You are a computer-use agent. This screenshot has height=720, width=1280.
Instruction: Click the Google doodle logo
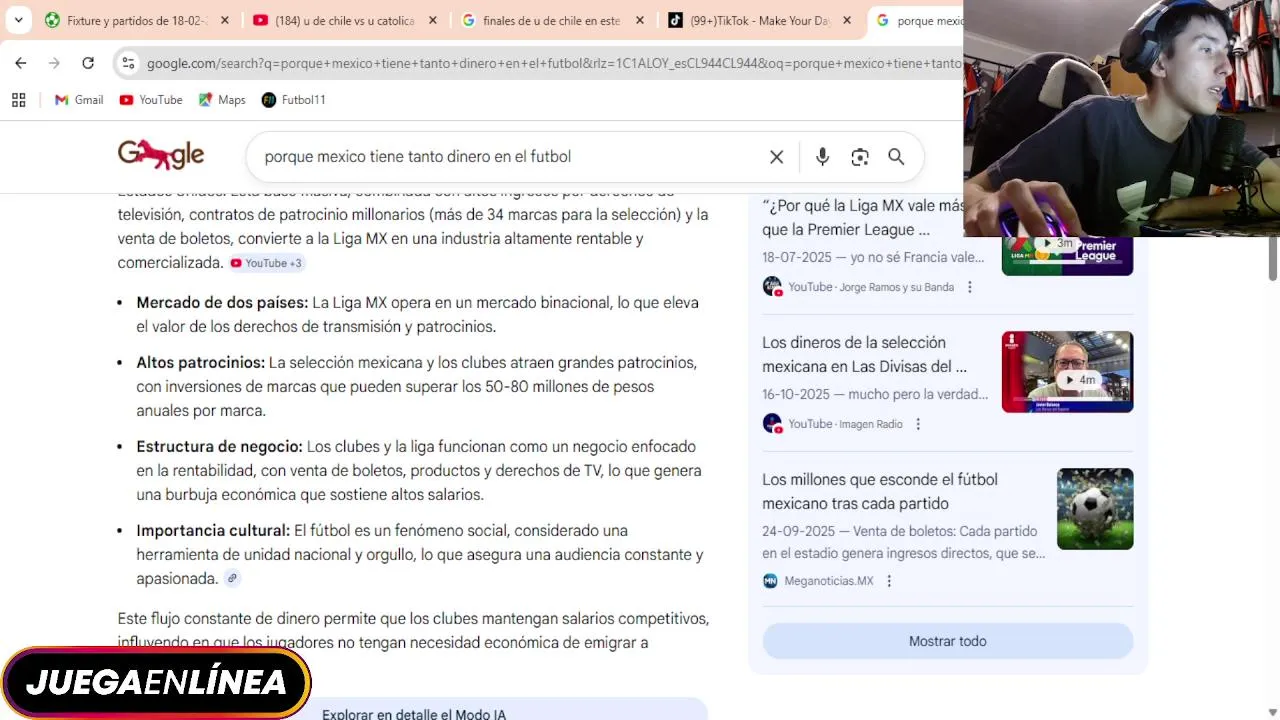click(161, 154)
